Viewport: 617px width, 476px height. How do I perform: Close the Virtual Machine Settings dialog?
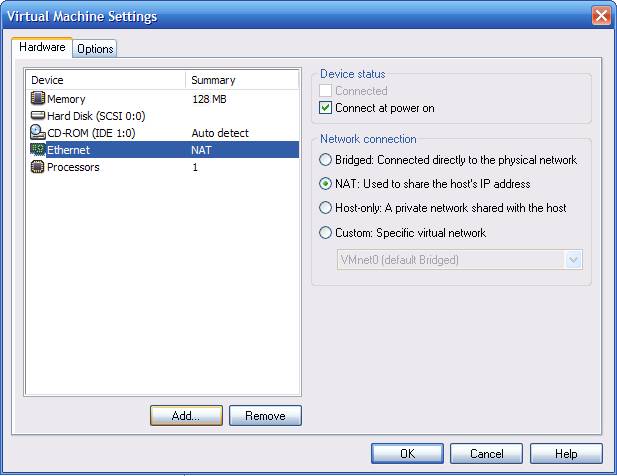click(x=601, y=16)
